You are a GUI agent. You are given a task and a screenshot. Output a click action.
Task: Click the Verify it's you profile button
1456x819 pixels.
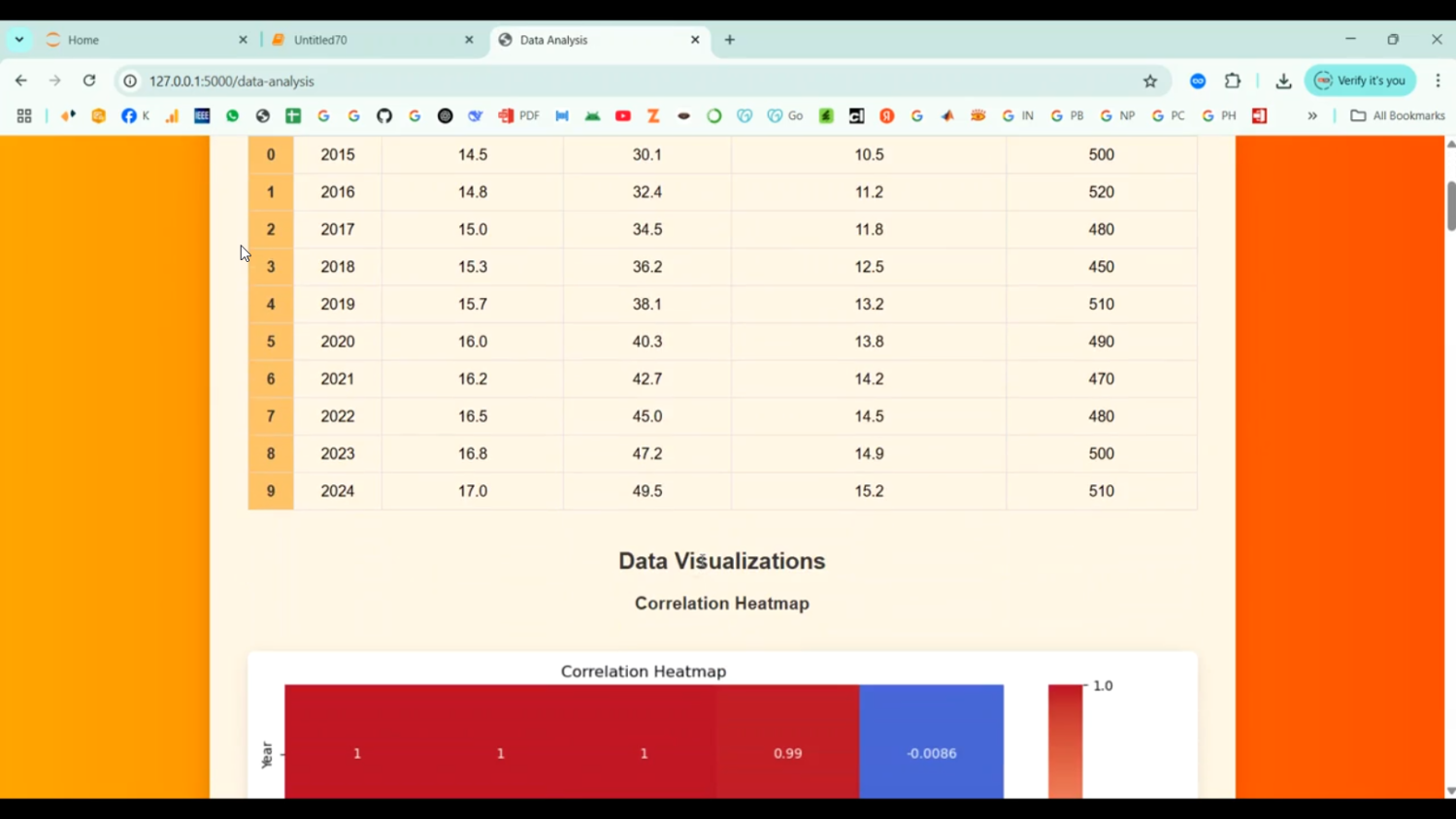click(x=1361, y=81)
